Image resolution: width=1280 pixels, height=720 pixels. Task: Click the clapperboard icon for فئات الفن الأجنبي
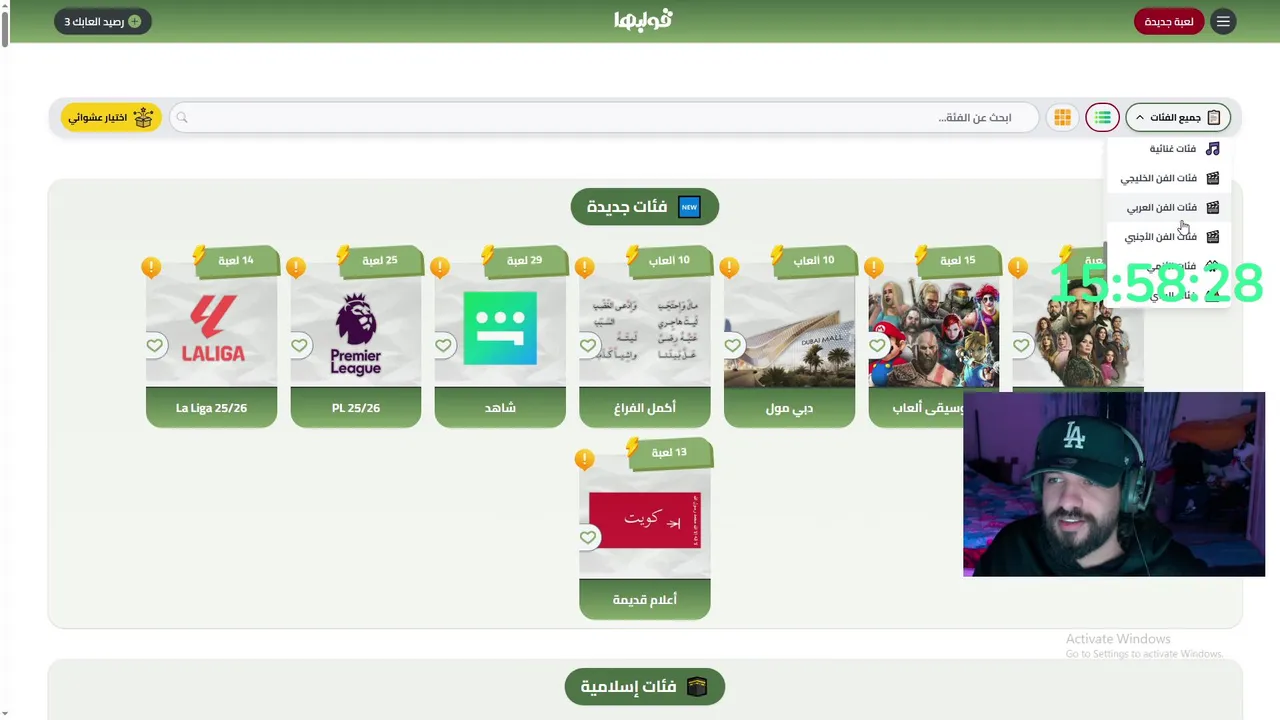[1212, 237]
